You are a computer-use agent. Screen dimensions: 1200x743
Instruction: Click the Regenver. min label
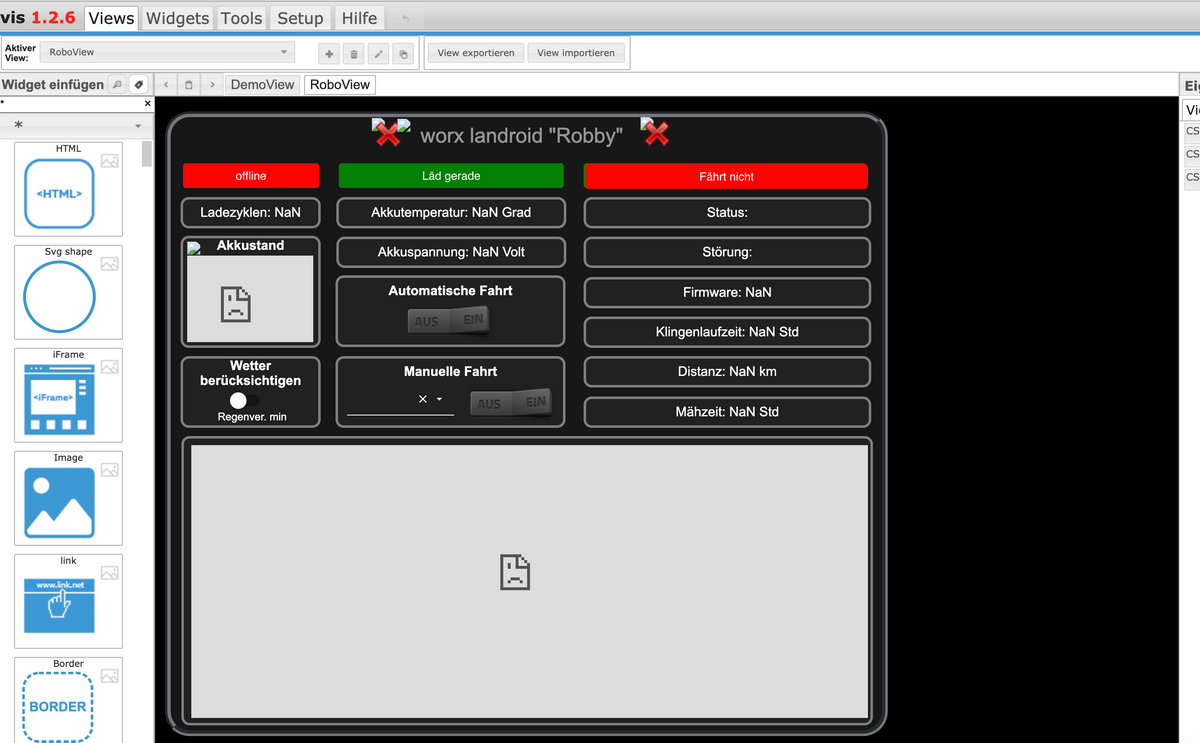tap(252, 417)
